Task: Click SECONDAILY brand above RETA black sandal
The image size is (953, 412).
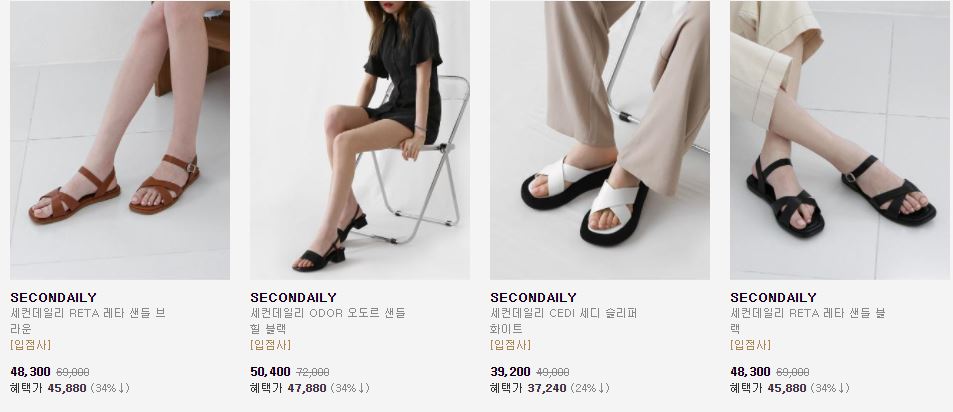Action: tap(773, 297)
